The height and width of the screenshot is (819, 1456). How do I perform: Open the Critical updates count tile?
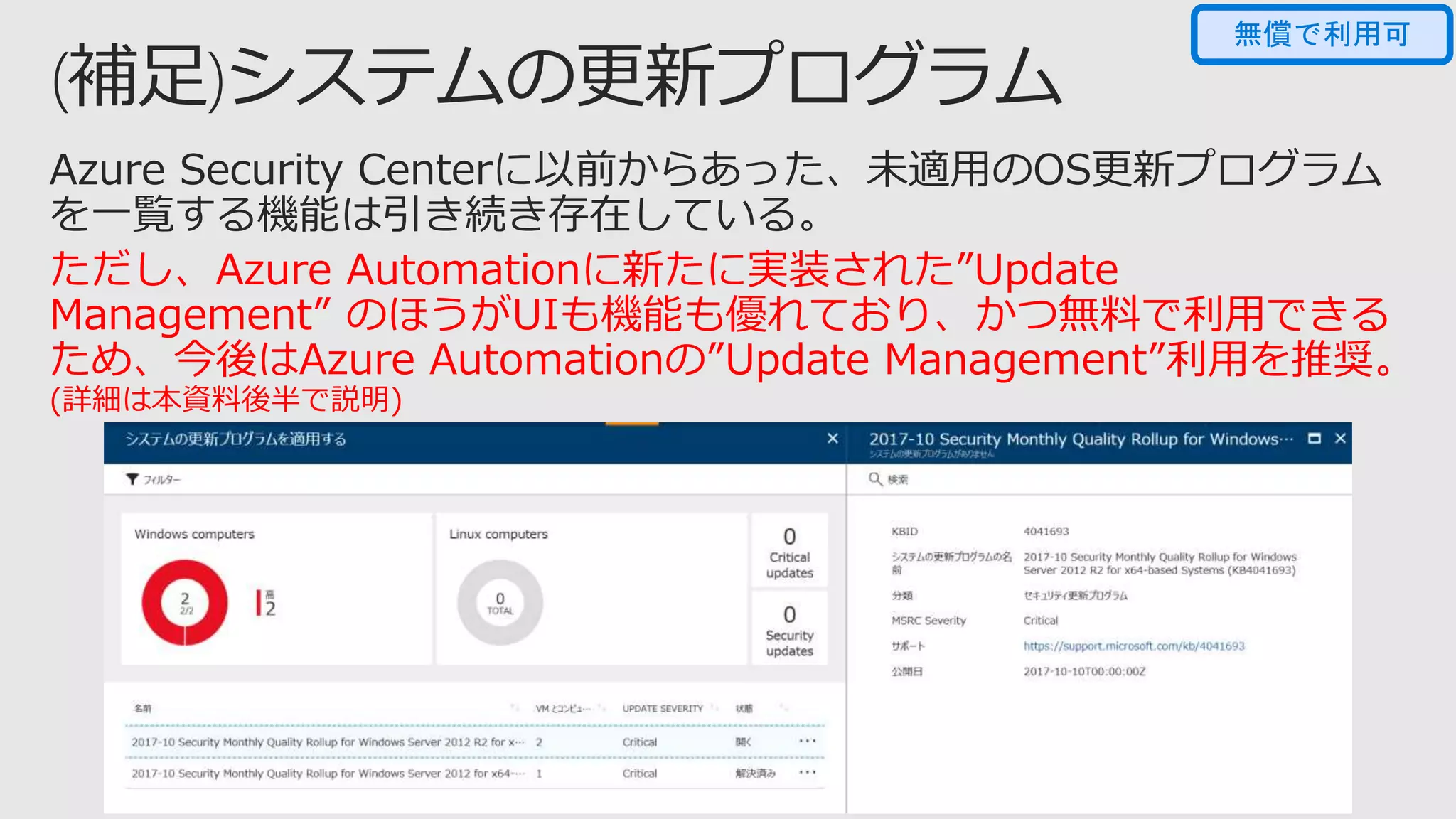789,551
